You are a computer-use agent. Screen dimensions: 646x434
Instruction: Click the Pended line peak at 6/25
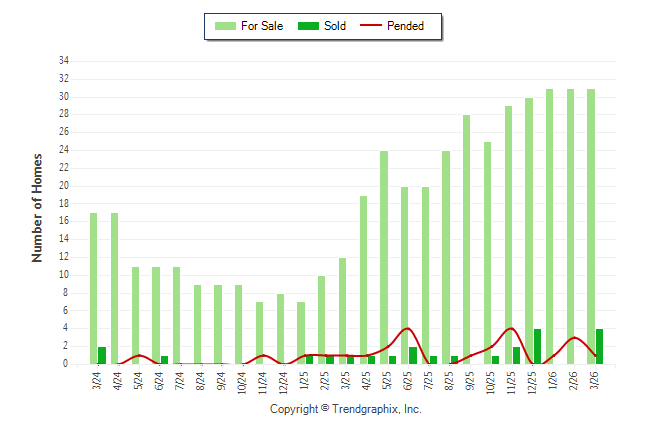405,328
